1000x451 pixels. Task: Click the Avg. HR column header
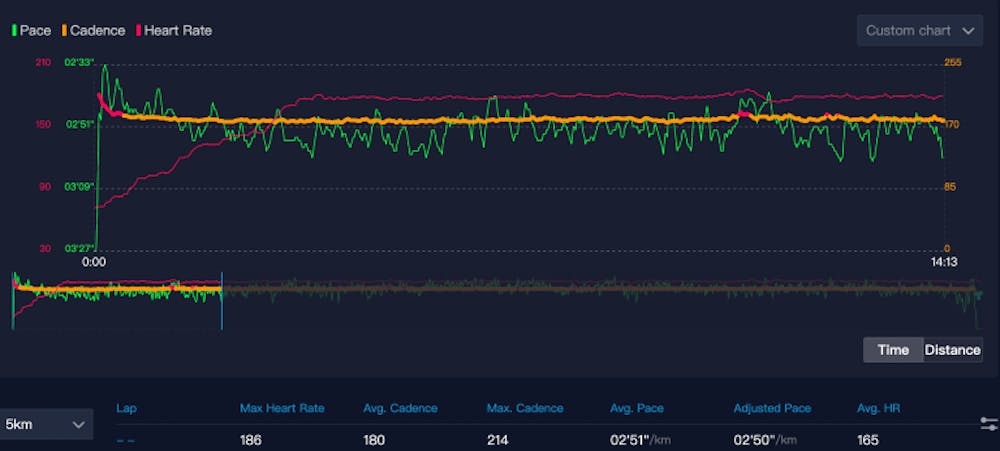coord(878,408)
